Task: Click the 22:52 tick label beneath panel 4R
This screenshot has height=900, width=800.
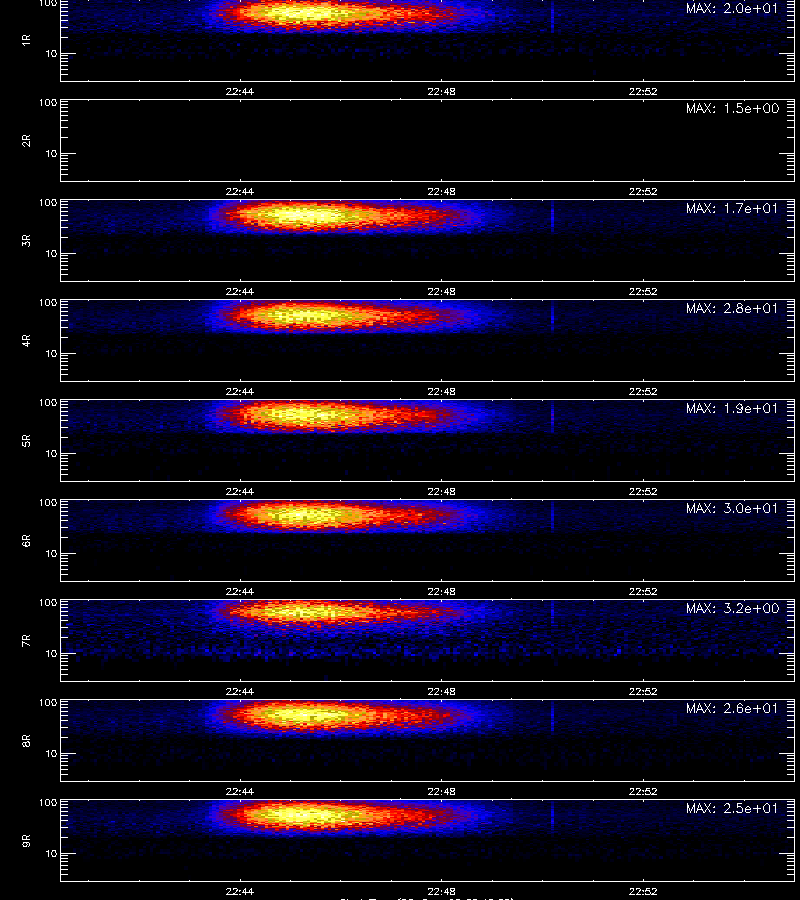Action: tap(643, 391)
